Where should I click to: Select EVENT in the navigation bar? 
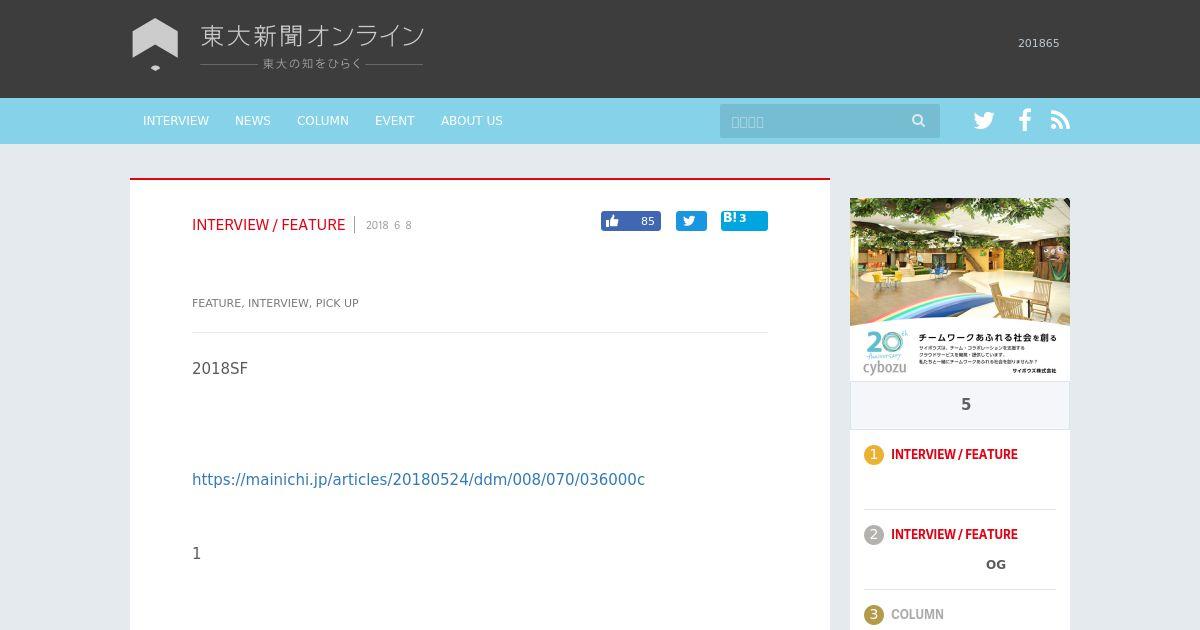pyautogui.click(x=395, y=121)
